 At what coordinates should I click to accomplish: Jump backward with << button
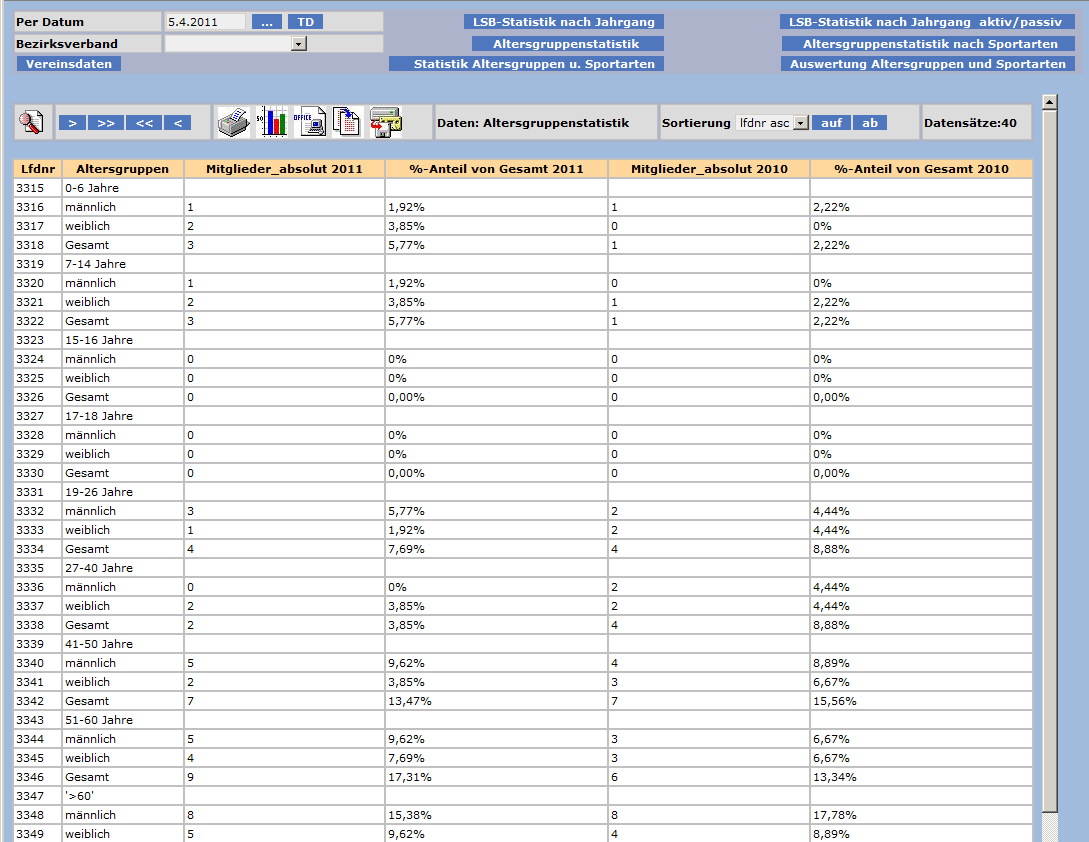[144, 123]
